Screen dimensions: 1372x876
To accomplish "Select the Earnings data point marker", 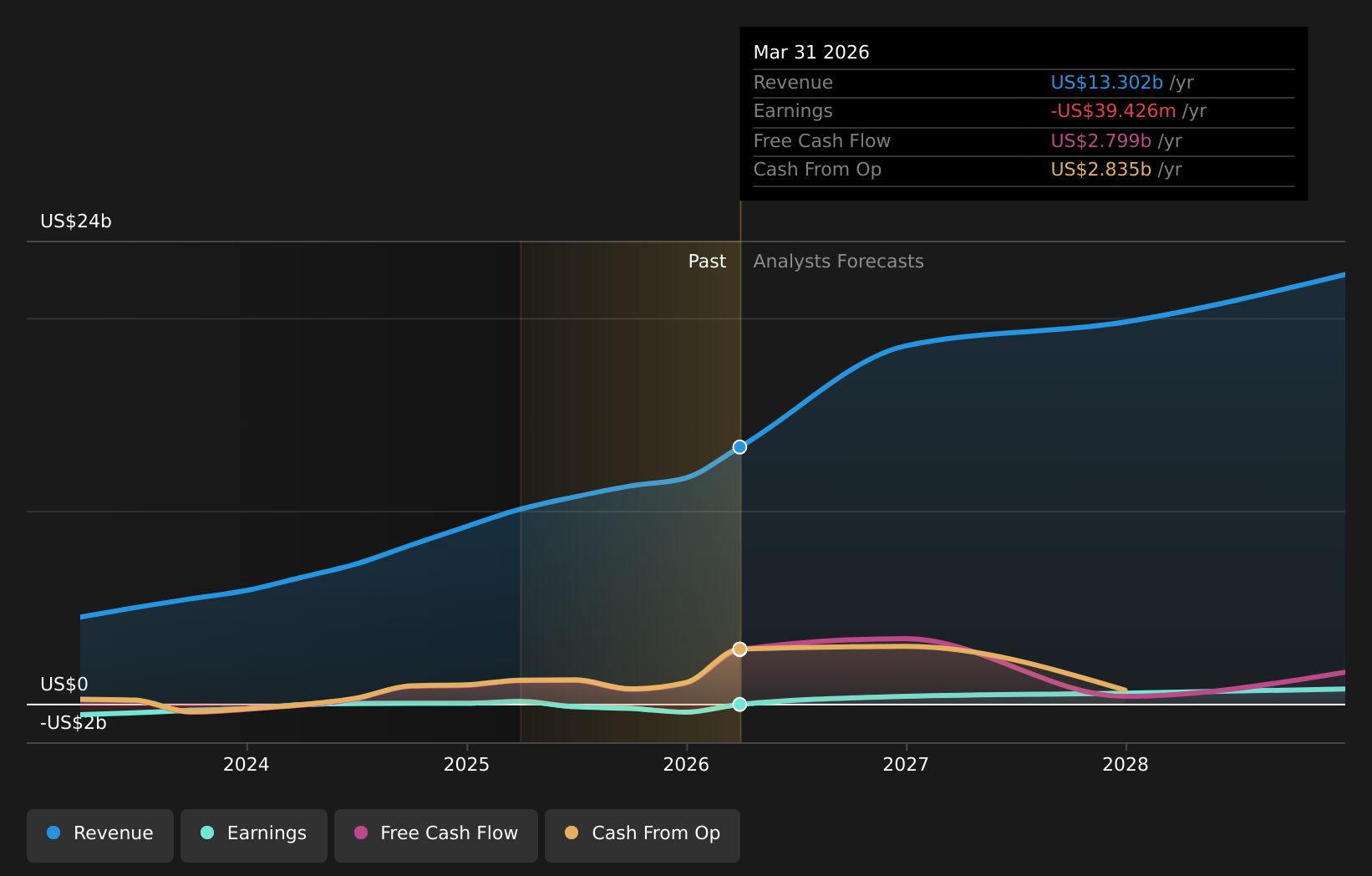I will point(739,705).
